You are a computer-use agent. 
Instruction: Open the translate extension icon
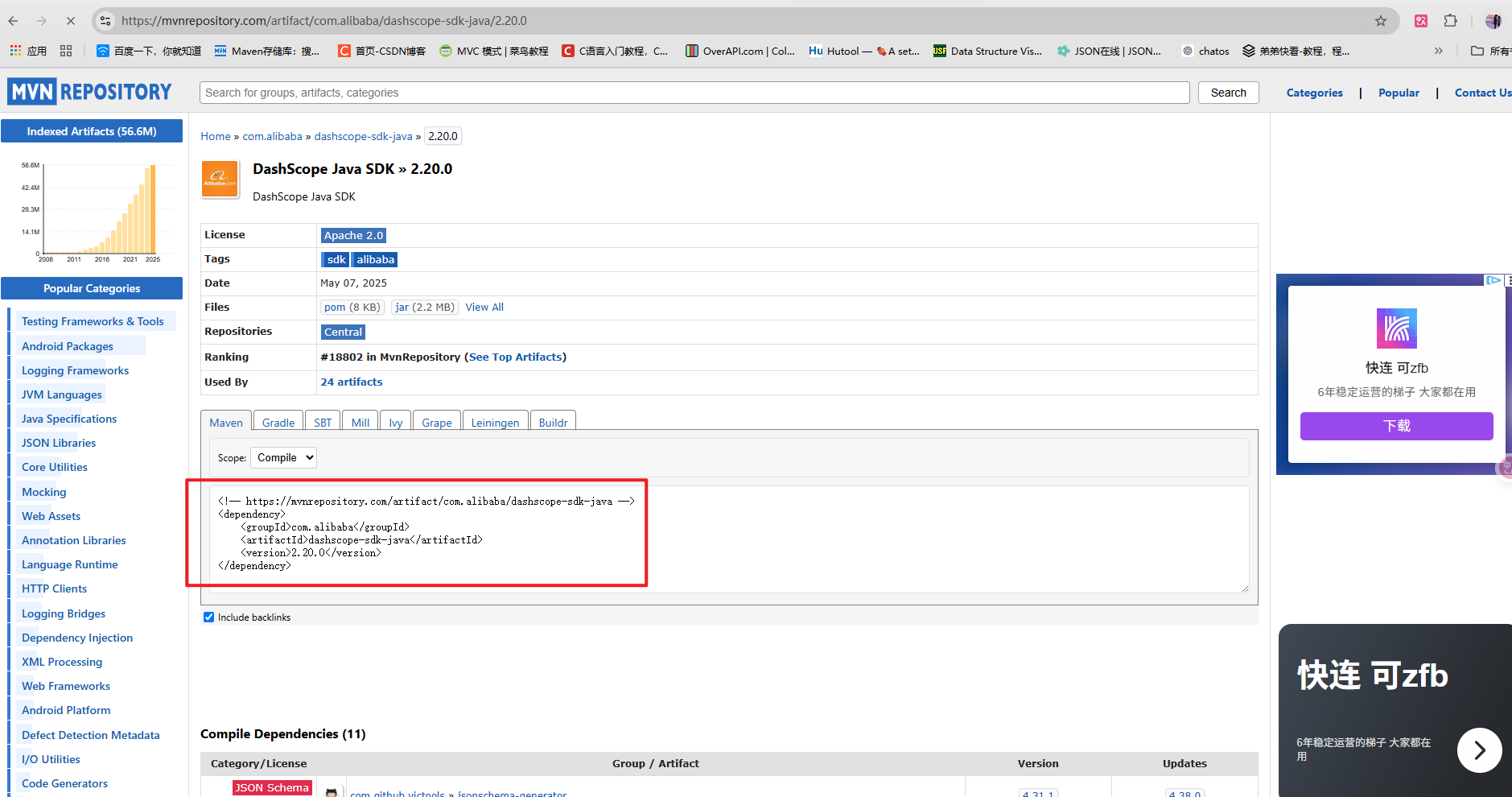click(x=1421, y=21)
